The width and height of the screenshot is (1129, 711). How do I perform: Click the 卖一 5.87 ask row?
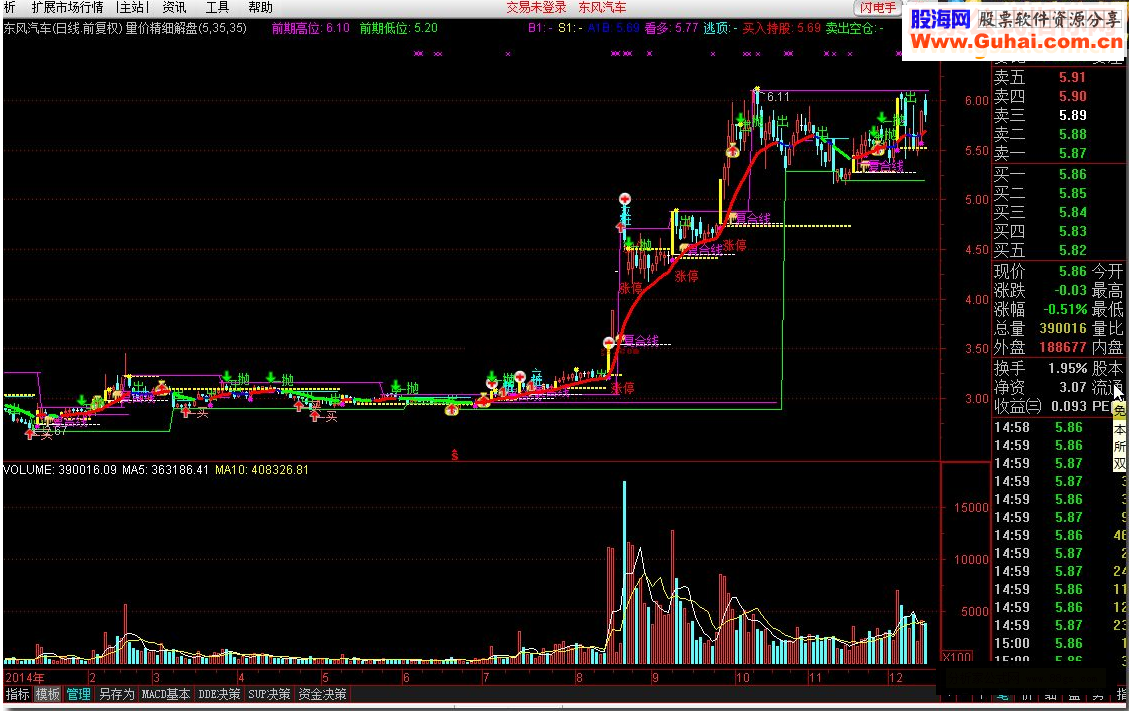[1040, 153]
